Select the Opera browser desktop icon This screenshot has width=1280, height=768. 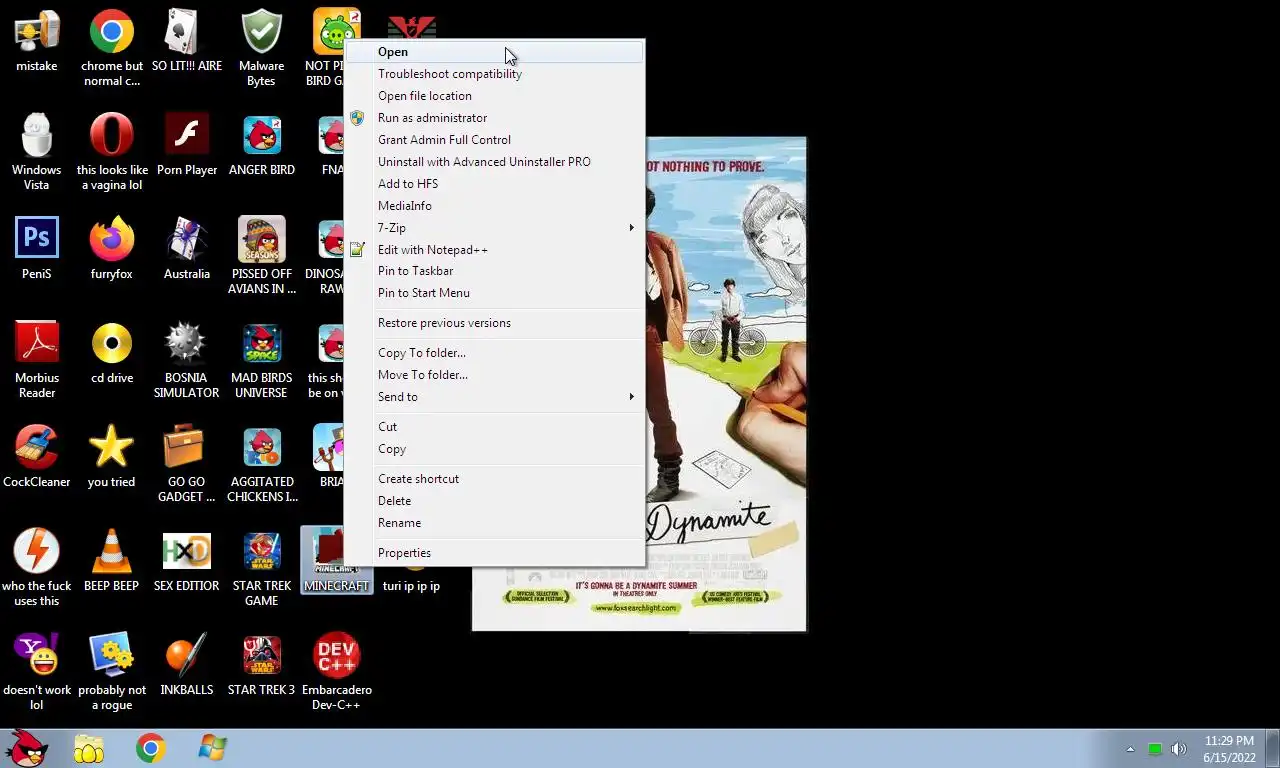pos(112,152)
